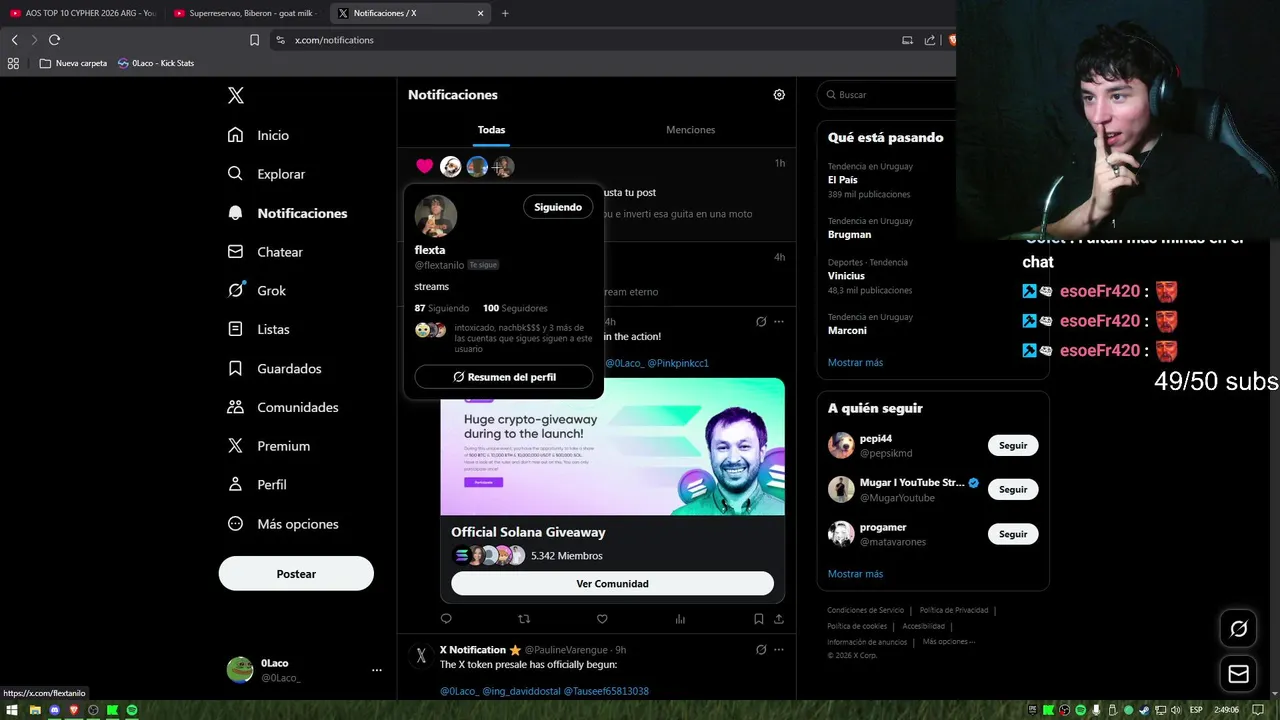Click the Ver Comunidad button

612,584
